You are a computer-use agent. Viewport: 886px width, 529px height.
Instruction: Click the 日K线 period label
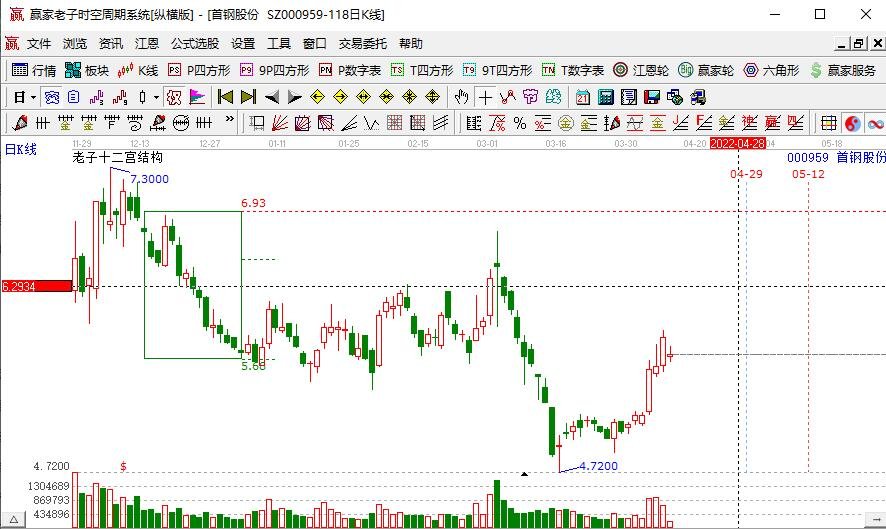[21, 149]
